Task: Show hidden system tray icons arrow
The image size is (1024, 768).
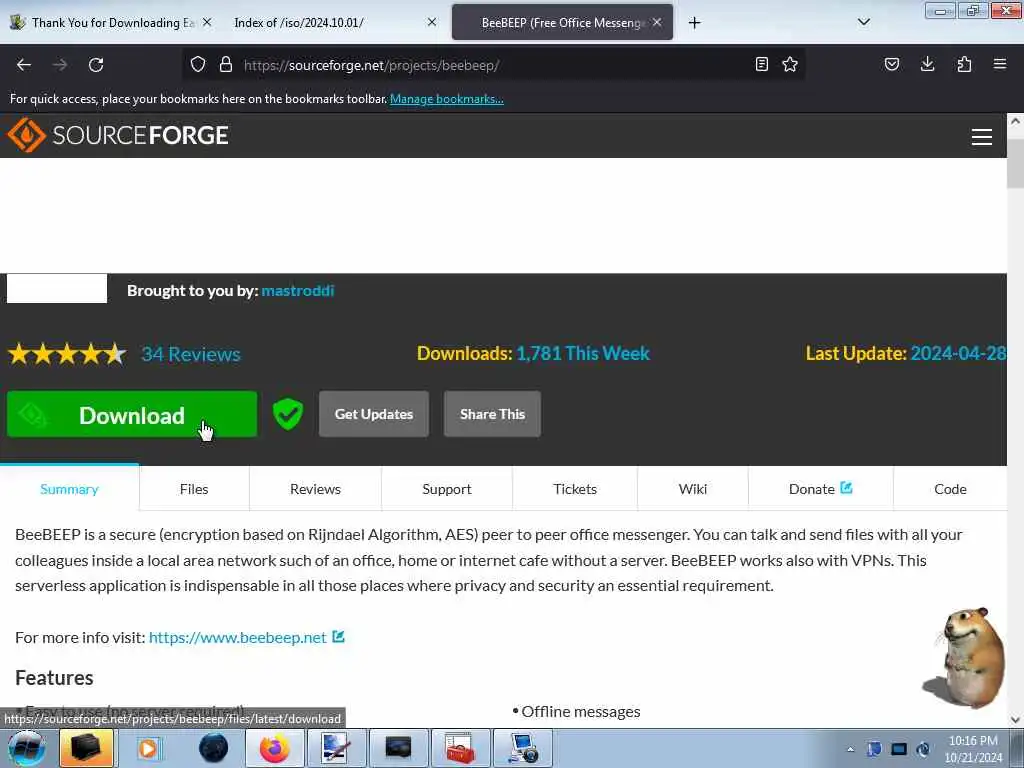Action: tap(850, 749)
